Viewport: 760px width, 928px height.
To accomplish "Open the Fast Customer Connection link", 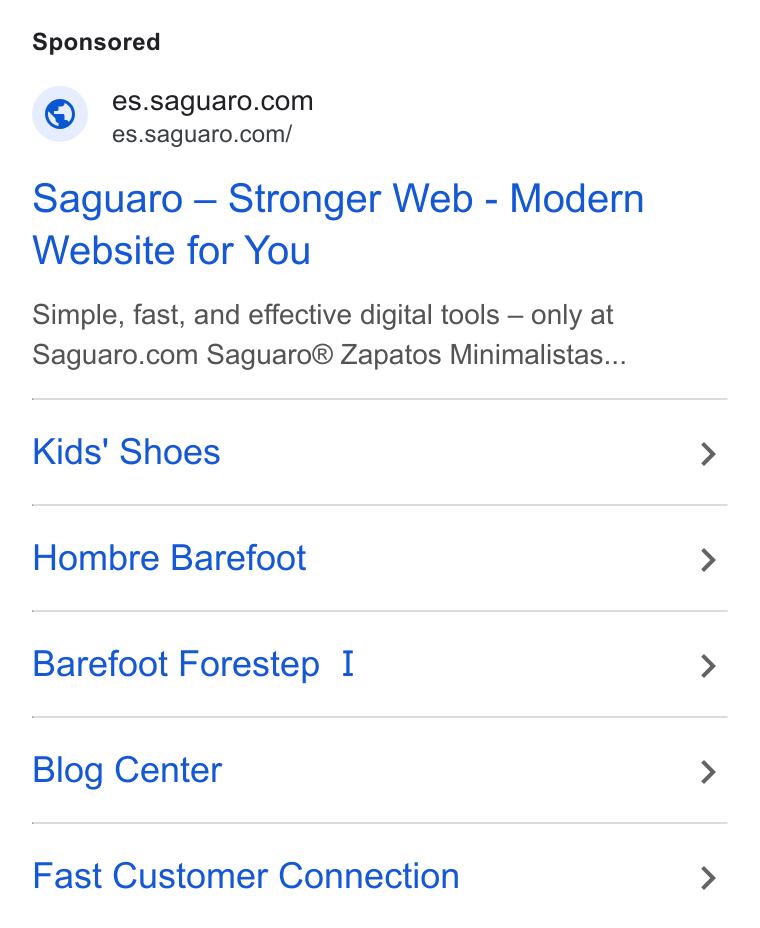I will click(x=246, y=876).
